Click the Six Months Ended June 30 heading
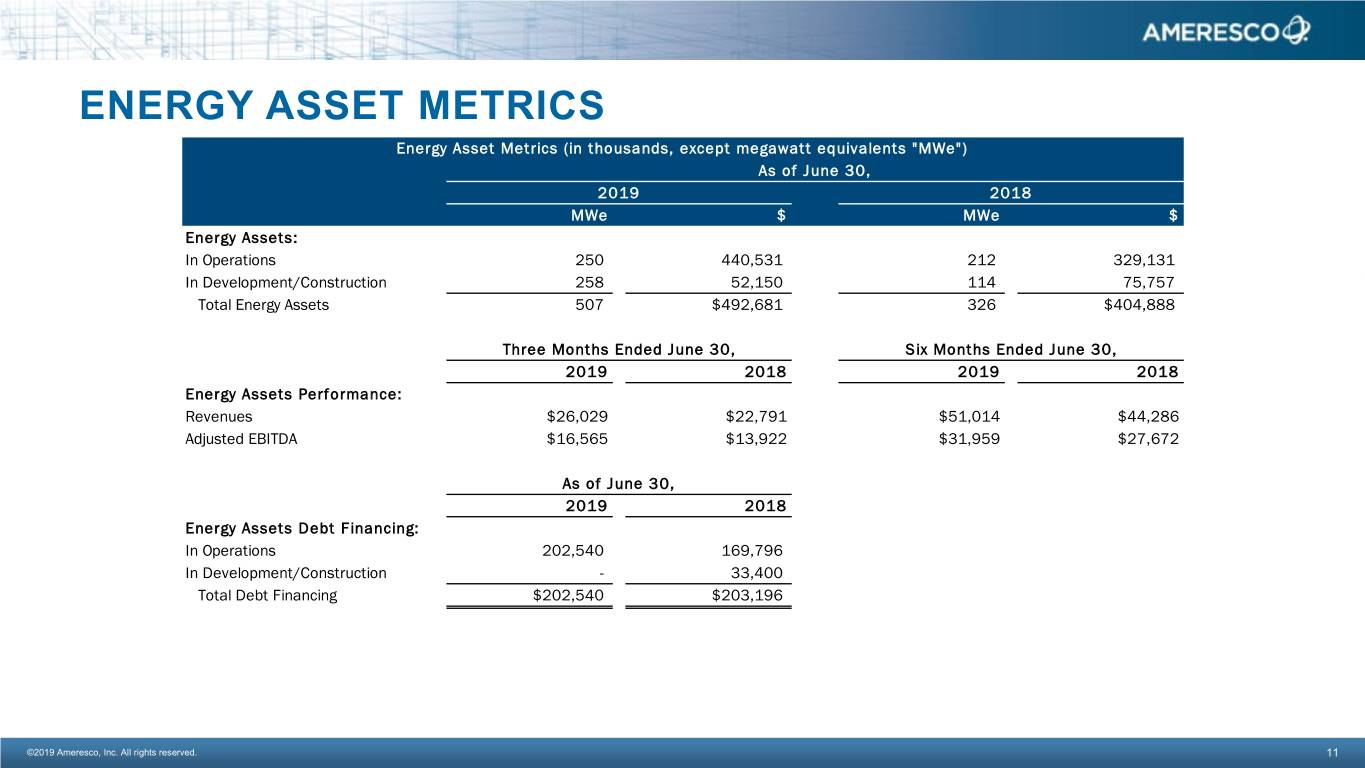This screenshot has height=768, width=1365. pyautogui.click(x=1010, y=349)
